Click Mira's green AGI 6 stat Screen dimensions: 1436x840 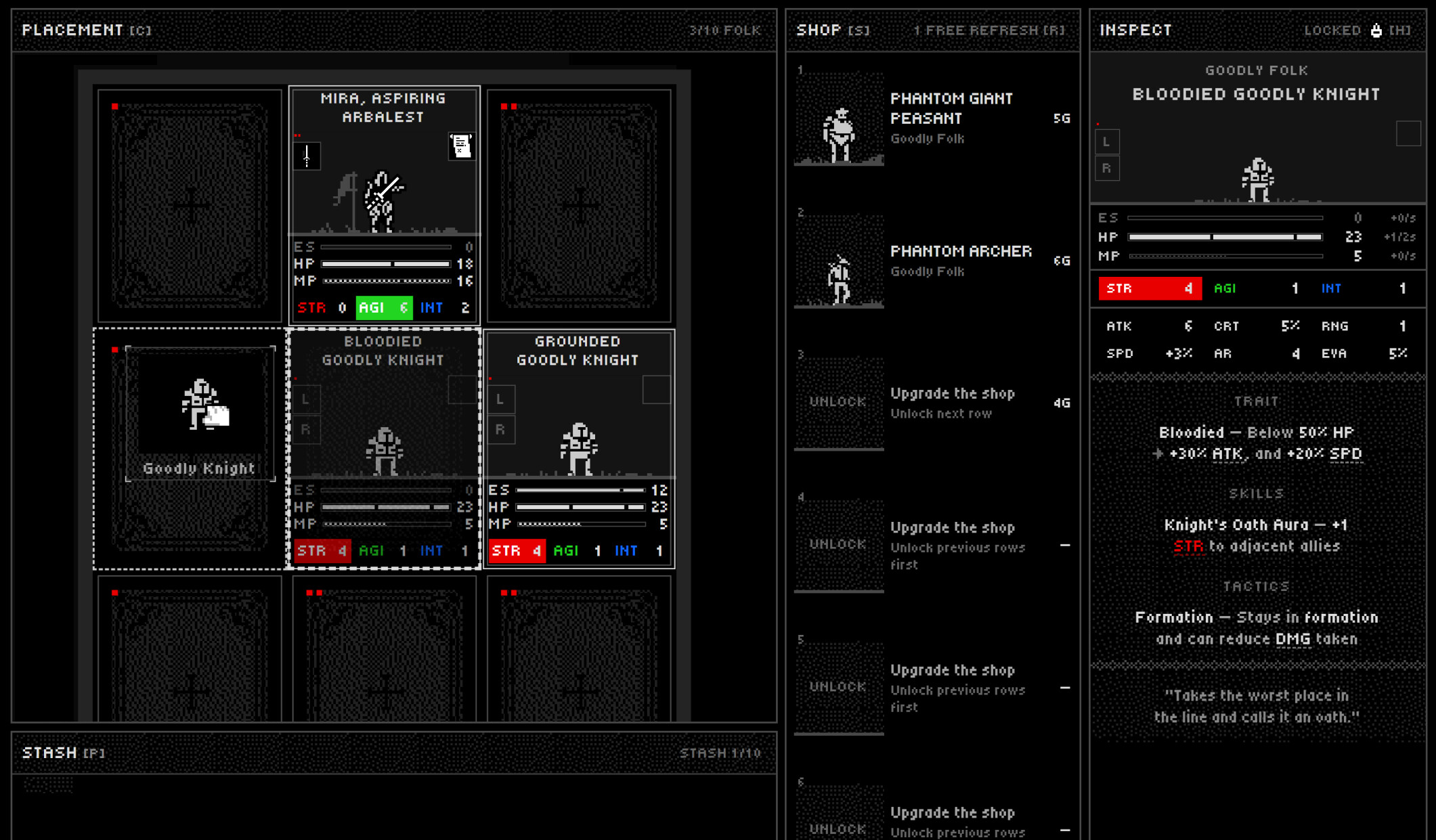point(384,308)
